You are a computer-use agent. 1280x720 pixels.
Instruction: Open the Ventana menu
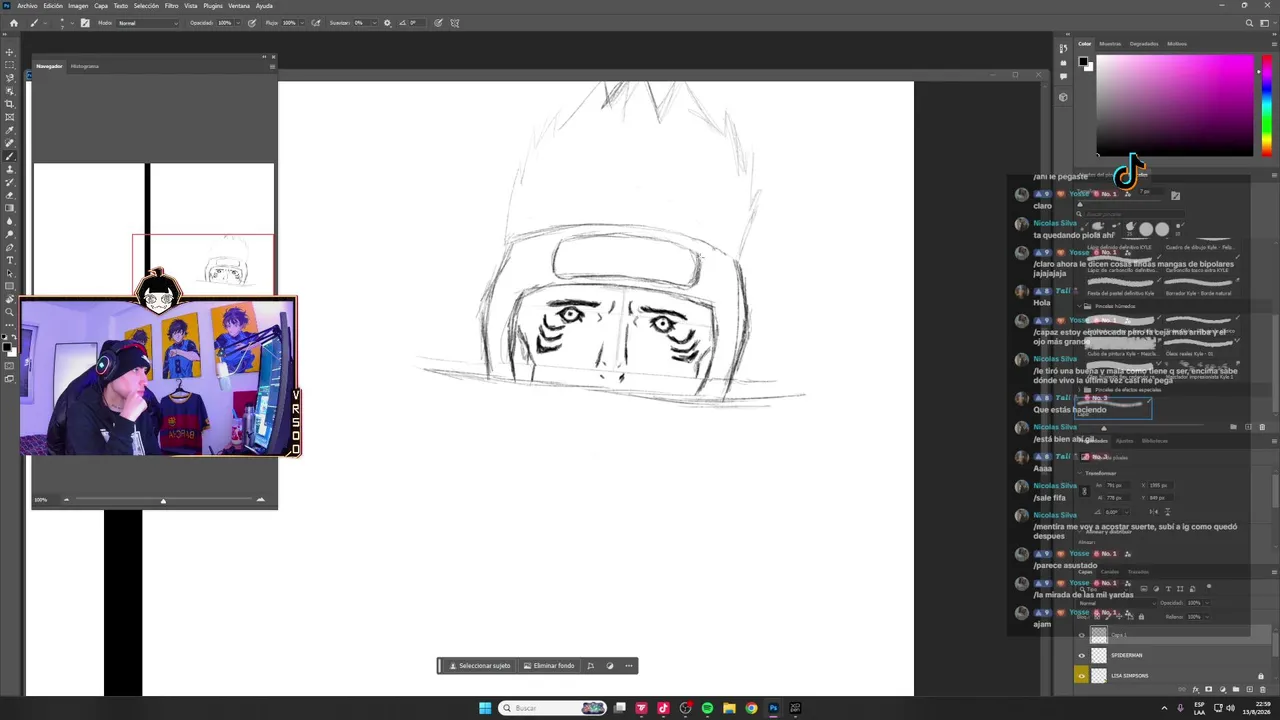[x=239, y=6]
